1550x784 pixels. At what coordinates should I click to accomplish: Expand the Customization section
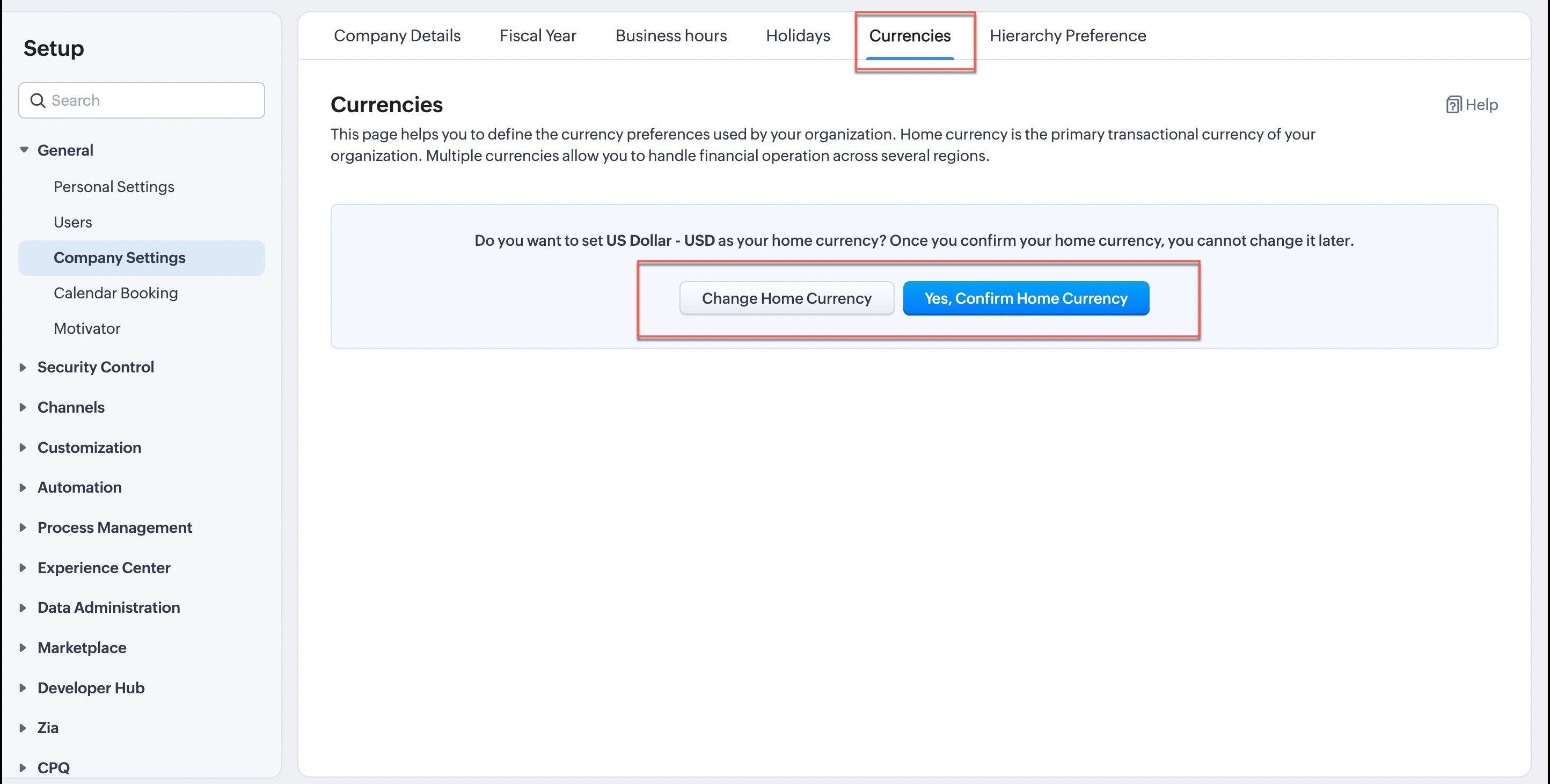coord(23,448)
